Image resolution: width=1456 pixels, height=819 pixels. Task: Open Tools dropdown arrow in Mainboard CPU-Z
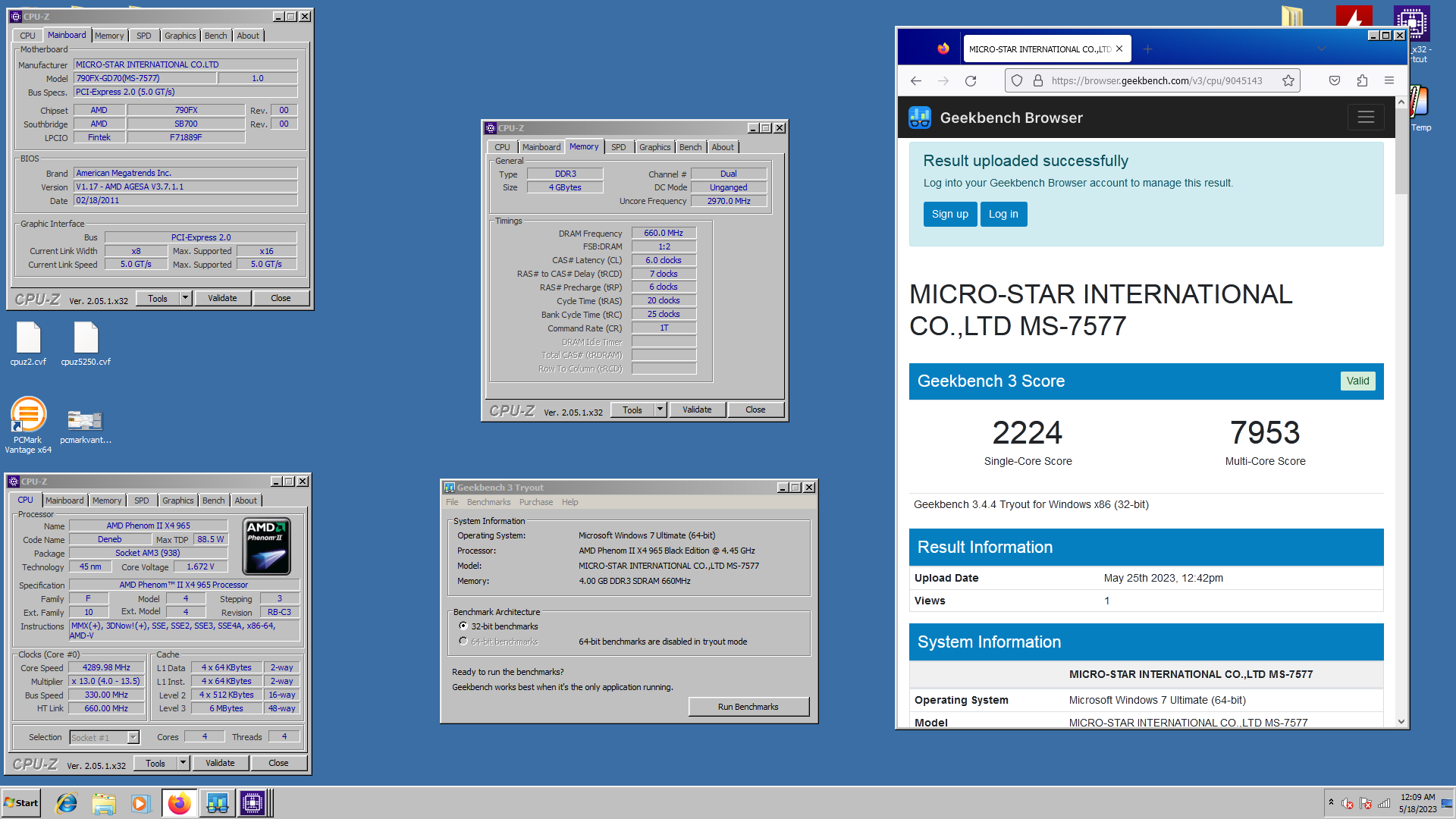(x=185, y=298)
